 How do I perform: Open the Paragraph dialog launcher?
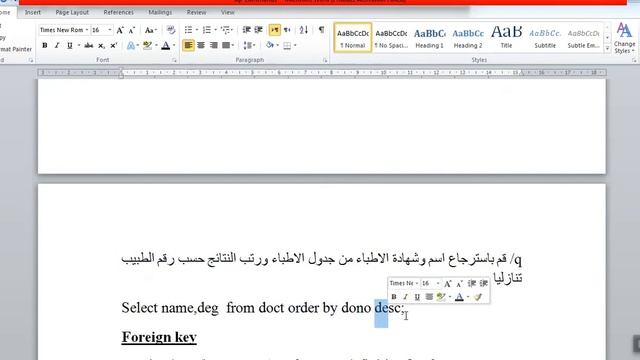[x=325, y=60]
